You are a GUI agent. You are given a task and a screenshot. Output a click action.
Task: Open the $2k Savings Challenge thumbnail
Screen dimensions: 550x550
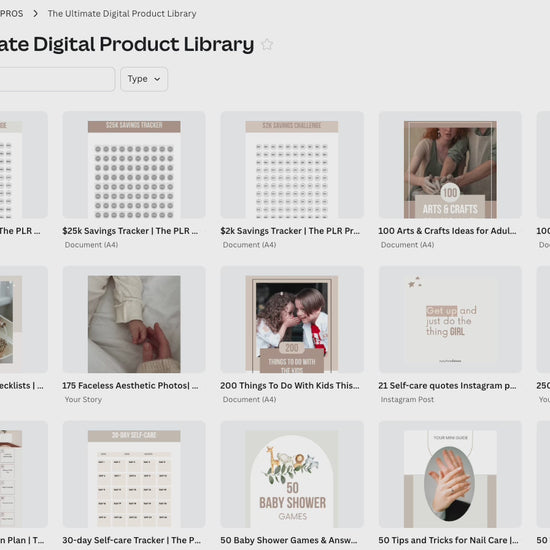click(292, 165)
